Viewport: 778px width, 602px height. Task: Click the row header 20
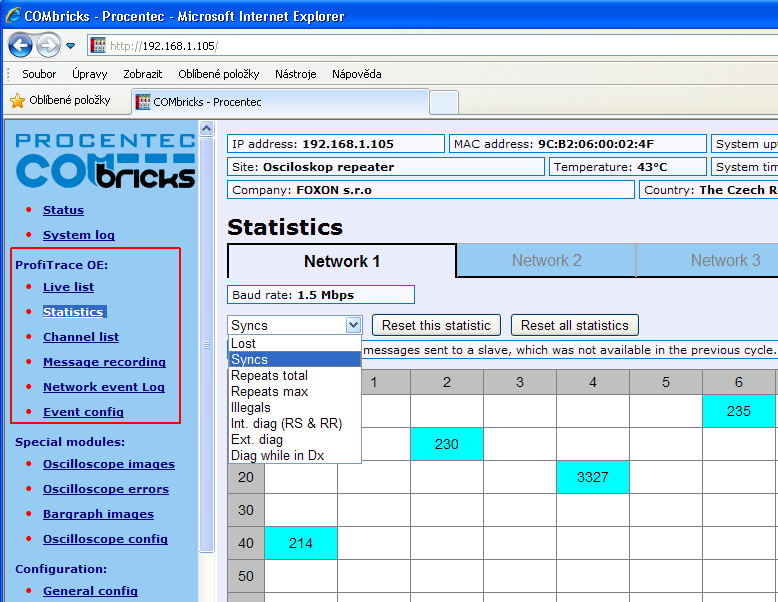pos(246,477)
